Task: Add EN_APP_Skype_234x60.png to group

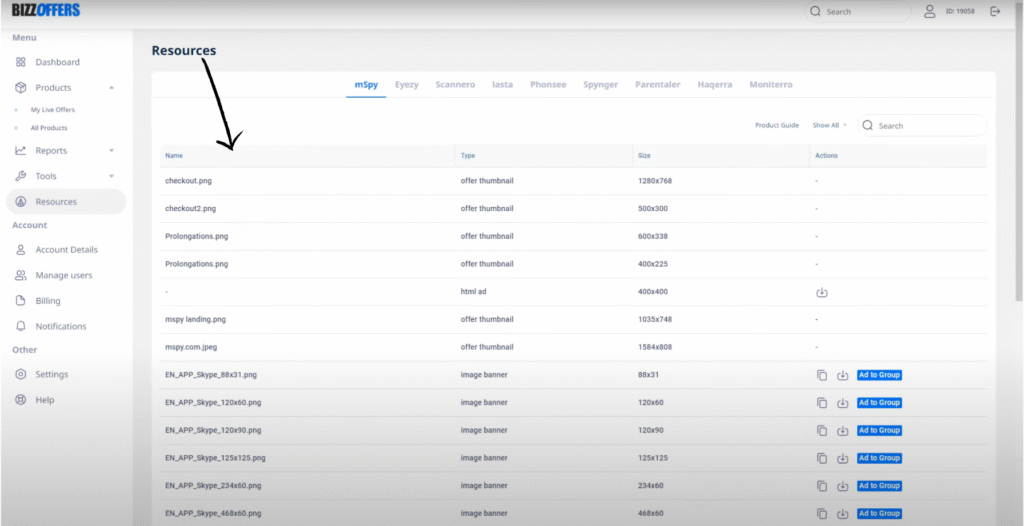Action: [x=879, y=485]
